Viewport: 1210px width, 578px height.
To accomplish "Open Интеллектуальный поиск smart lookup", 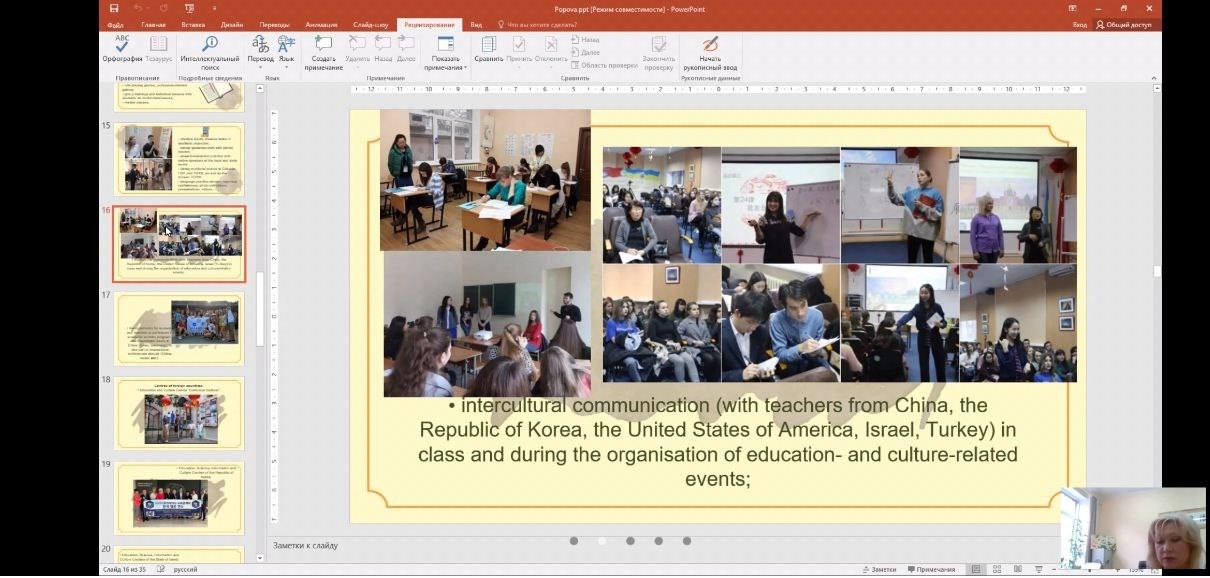I will (x=210, y=50).
